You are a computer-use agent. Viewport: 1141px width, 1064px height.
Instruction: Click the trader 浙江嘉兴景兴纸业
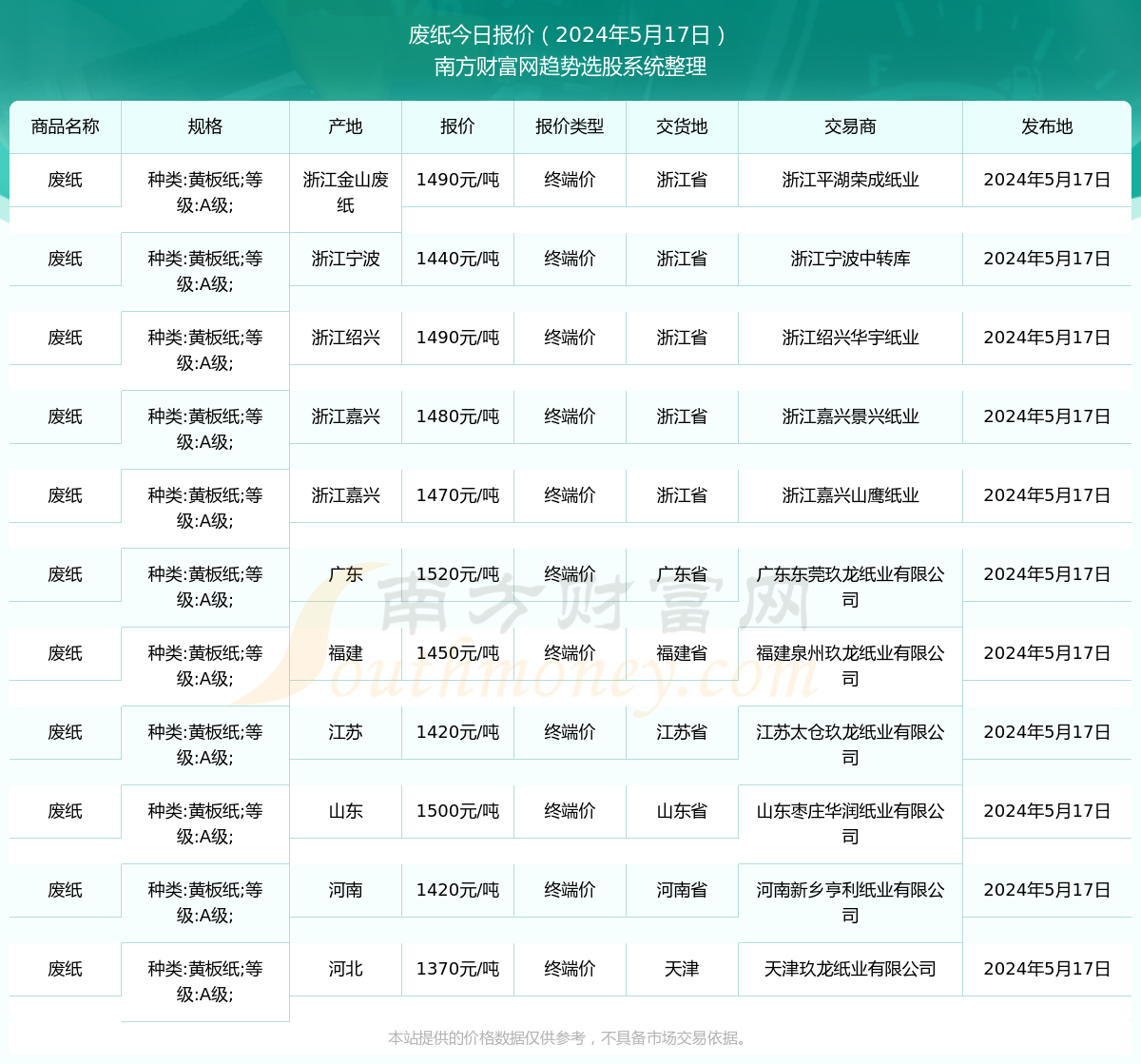click(x=850, y=416)
